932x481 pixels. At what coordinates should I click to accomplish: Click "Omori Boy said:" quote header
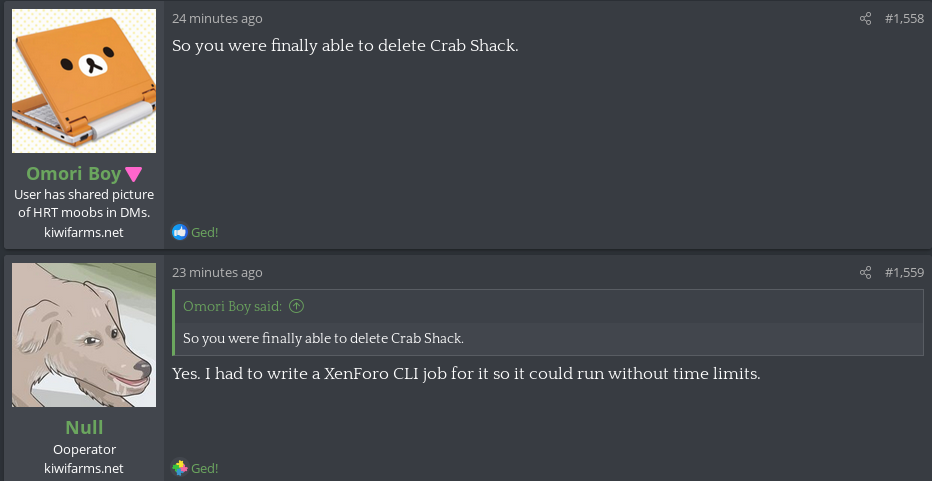[x=232, y=306]
